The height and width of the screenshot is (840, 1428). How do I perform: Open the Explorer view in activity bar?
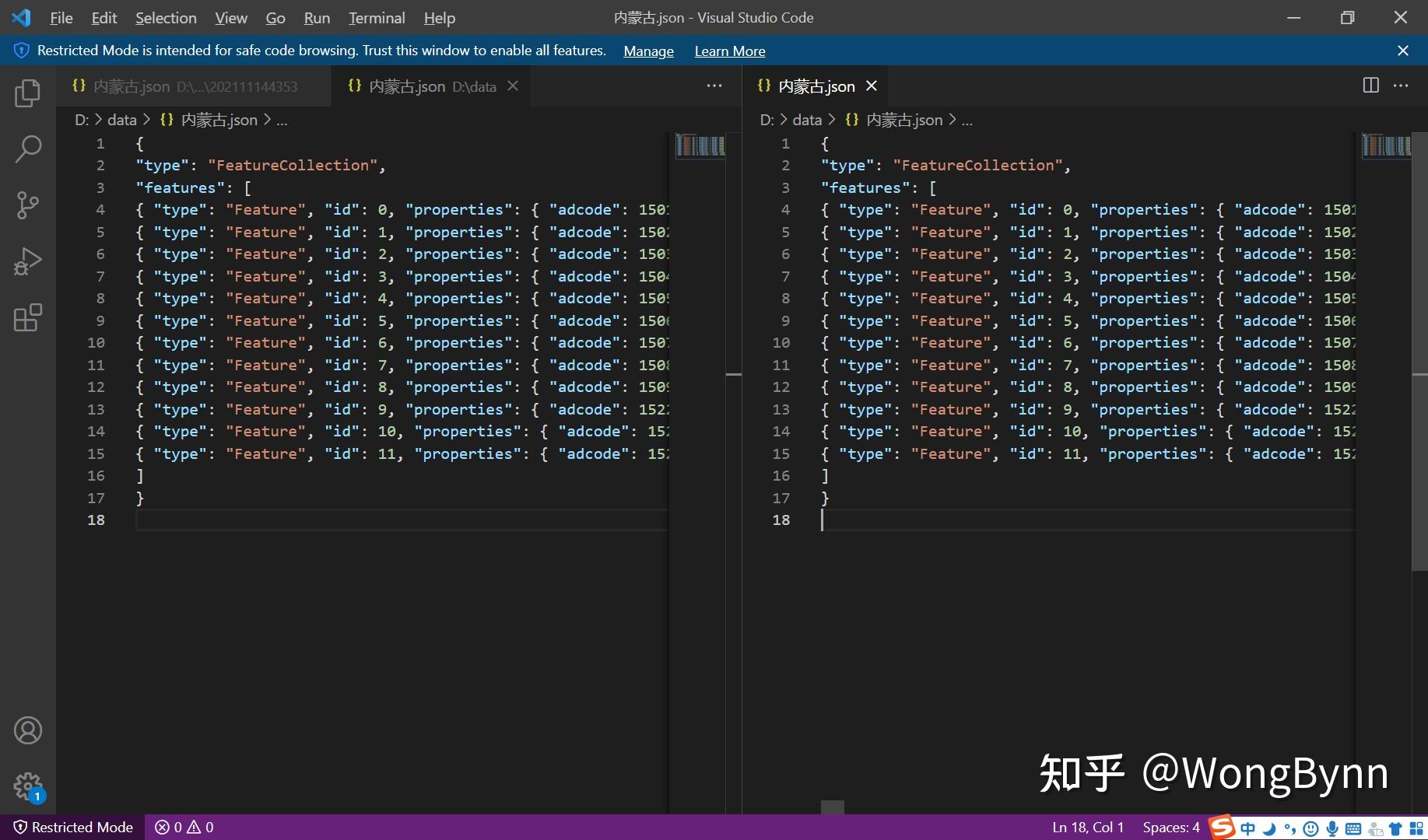[x=28, y=93]
